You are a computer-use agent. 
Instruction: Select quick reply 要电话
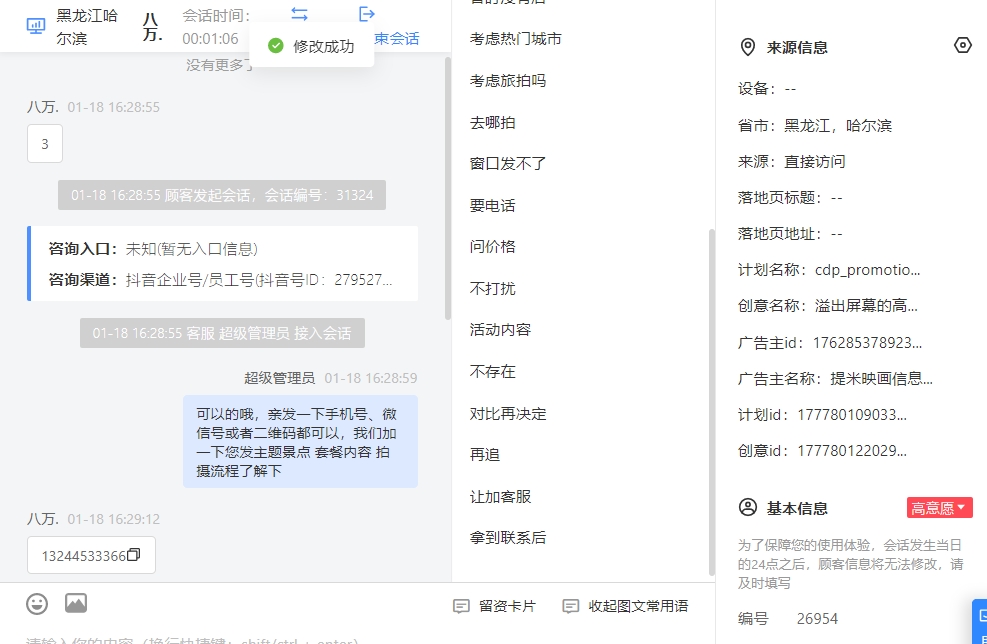coord(492,205)
